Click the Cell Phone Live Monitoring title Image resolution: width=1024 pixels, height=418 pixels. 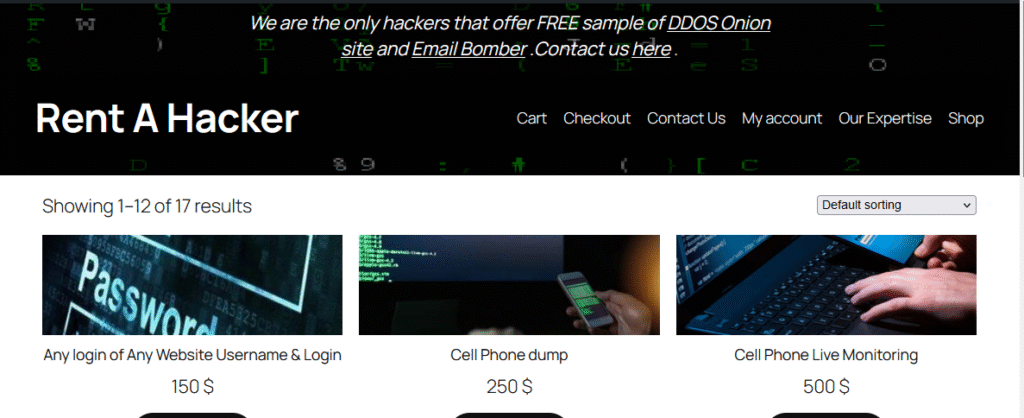(826, 355)
